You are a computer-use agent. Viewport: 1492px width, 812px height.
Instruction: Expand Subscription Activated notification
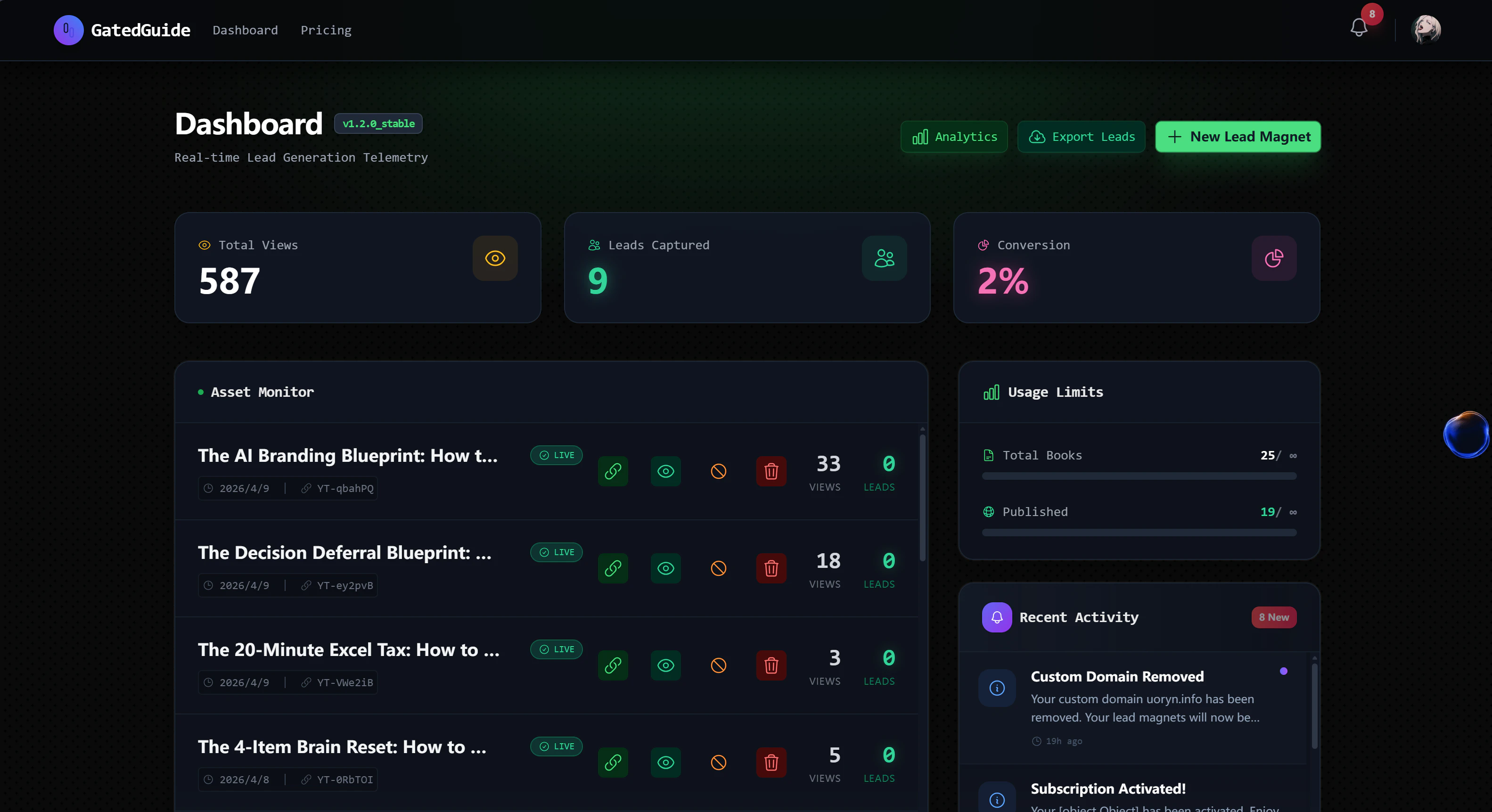(x=1107, y=789)
